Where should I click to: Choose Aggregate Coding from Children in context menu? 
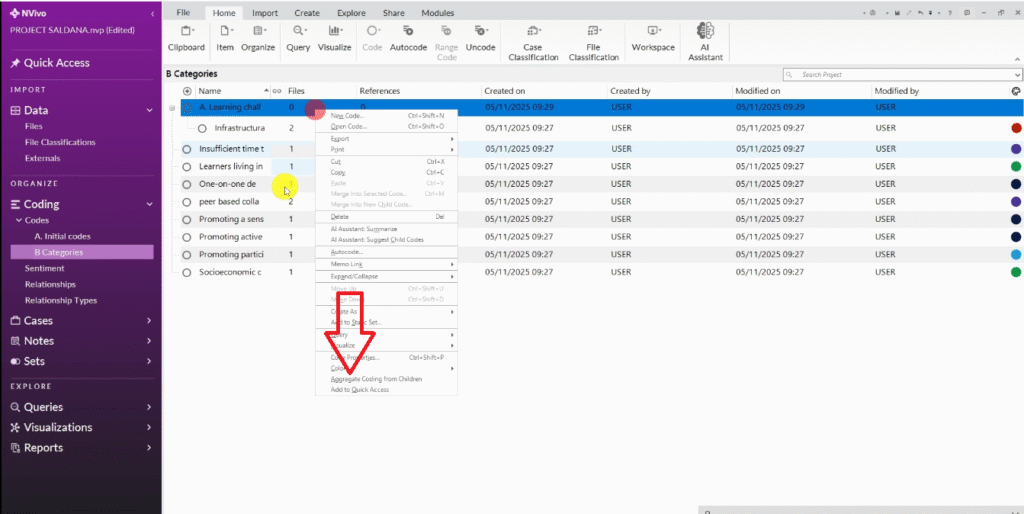376,379
